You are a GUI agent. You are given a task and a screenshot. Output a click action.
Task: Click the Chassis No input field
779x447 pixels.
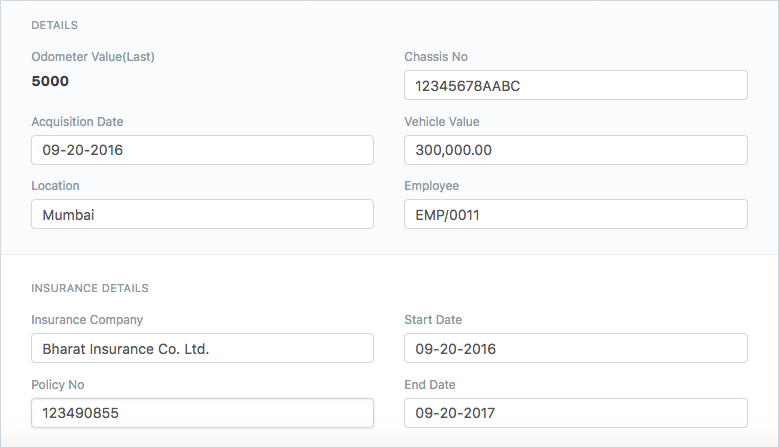tap(575, 86)
